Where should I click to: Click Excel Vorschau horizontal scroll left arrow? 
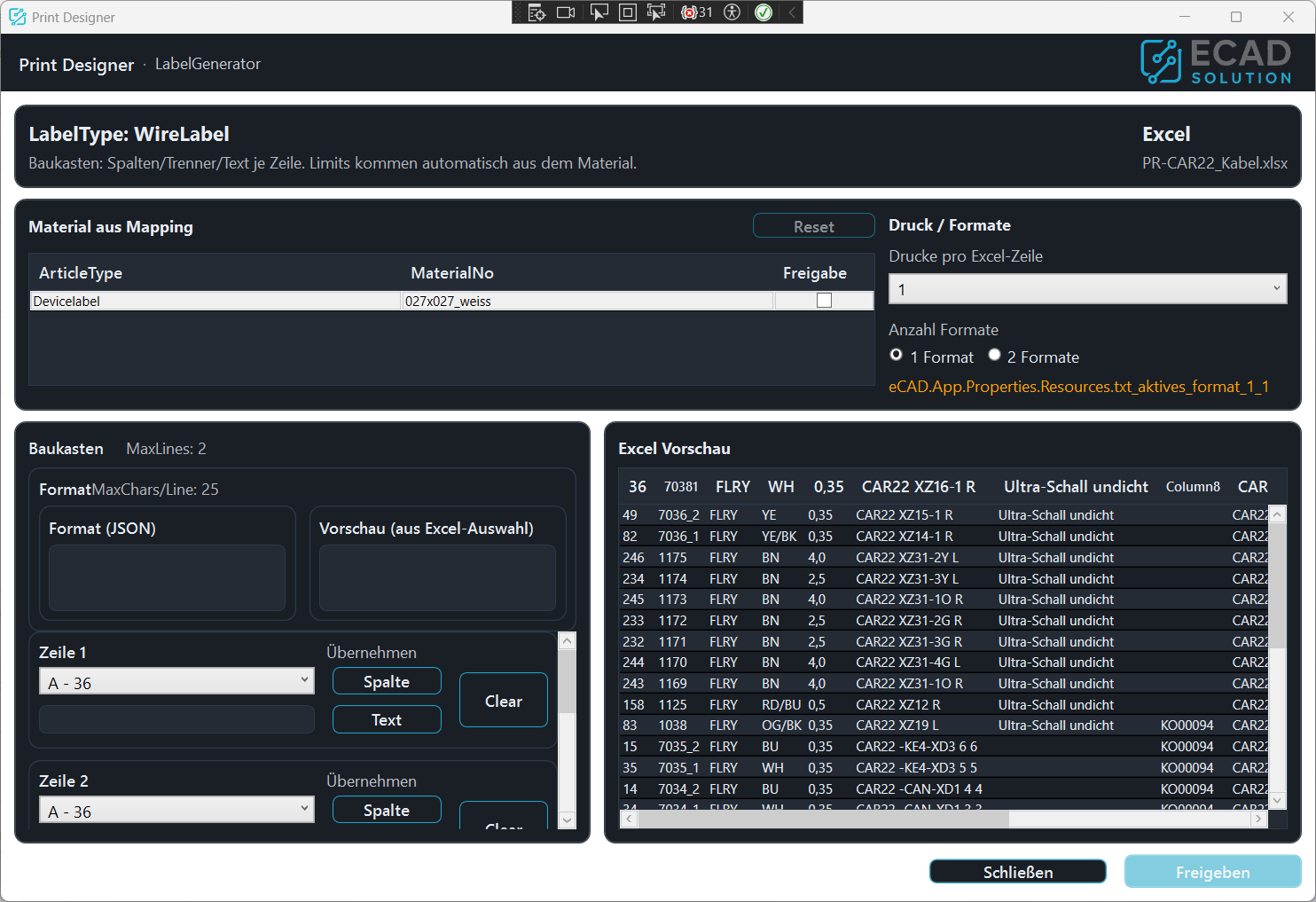(x=629, y=820)
